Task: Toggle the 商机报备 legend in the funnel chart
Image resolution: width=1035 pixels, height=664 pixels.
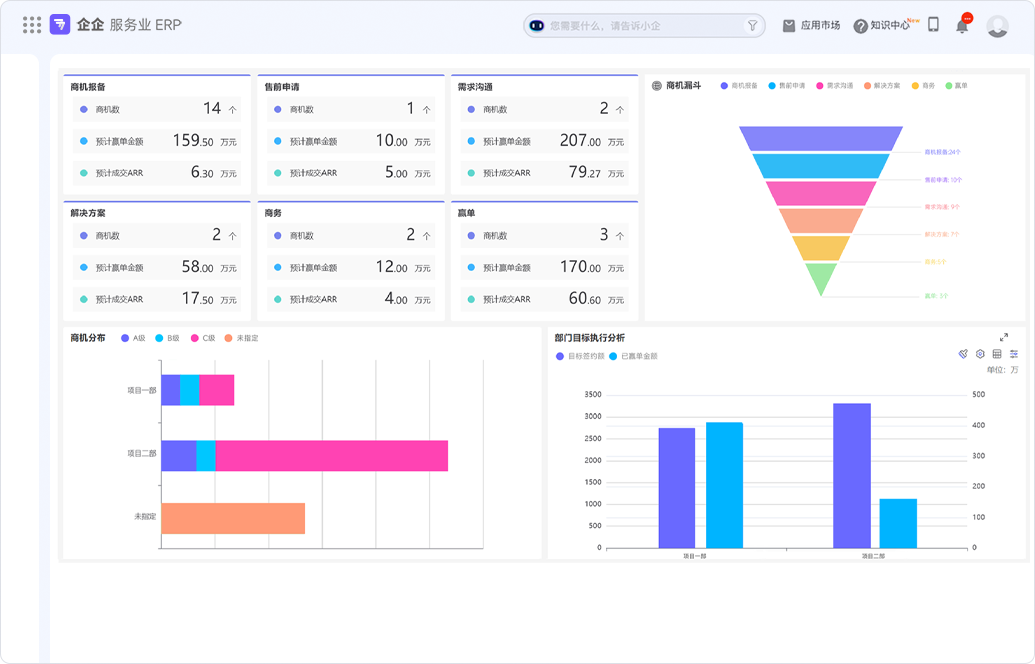Action: (739, 86)
